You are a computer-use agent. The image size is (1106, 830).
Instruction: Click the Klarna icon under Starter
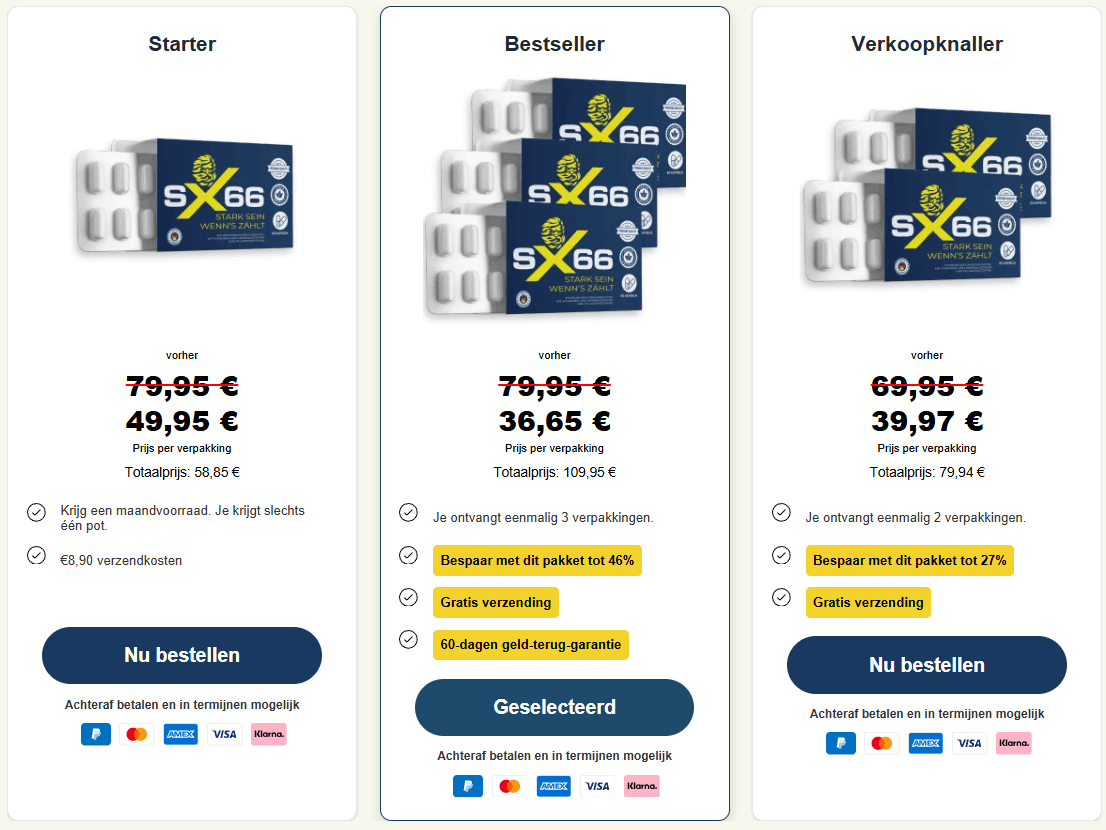pos(269,734)
